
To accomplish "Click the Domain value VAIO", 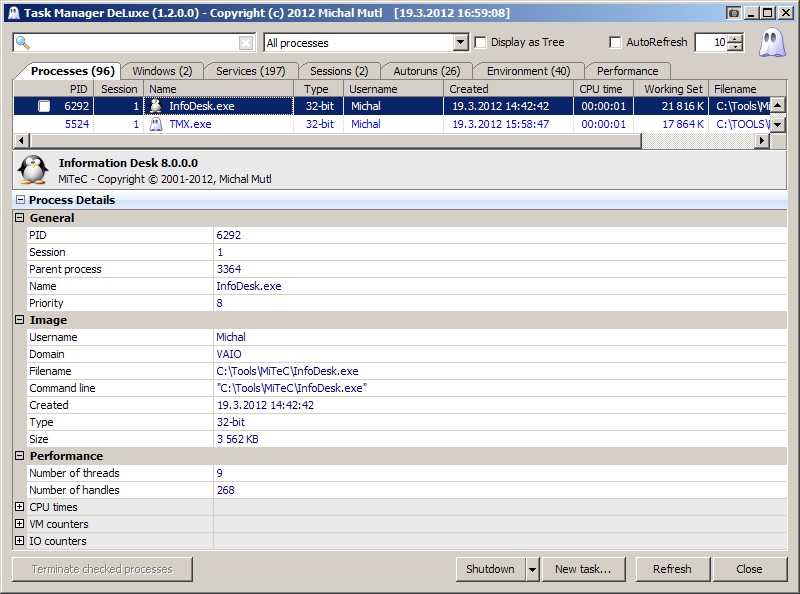I will click(x=229, y=354).
